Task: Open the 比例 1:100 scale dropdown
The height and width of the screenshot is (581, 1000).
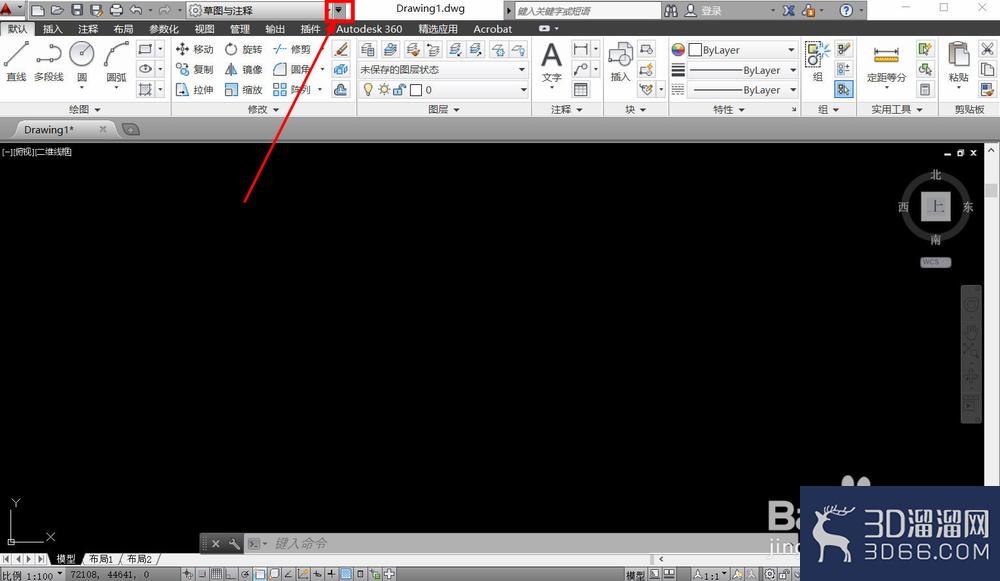Action: coord(33,575)
